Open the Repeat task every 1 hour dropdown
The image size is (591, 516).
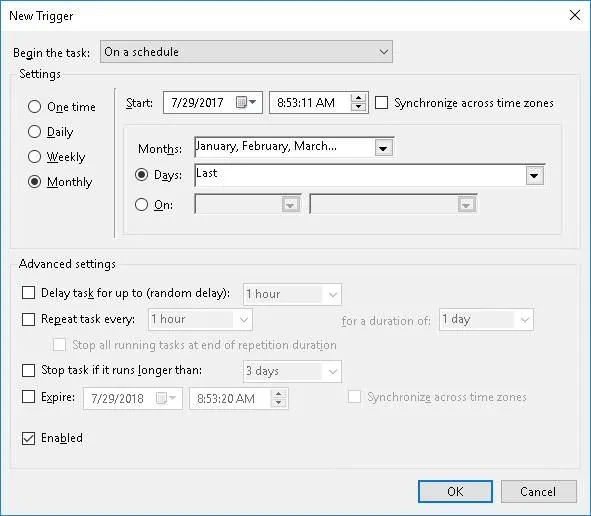pyautogui.click(x=200, y=320)
